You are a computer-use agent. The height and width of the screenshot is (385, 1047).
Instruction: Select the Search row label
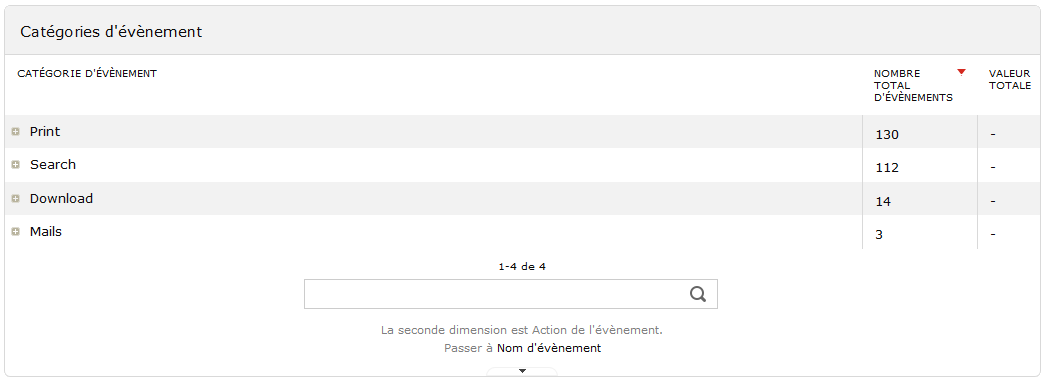[x=53, y=165]
